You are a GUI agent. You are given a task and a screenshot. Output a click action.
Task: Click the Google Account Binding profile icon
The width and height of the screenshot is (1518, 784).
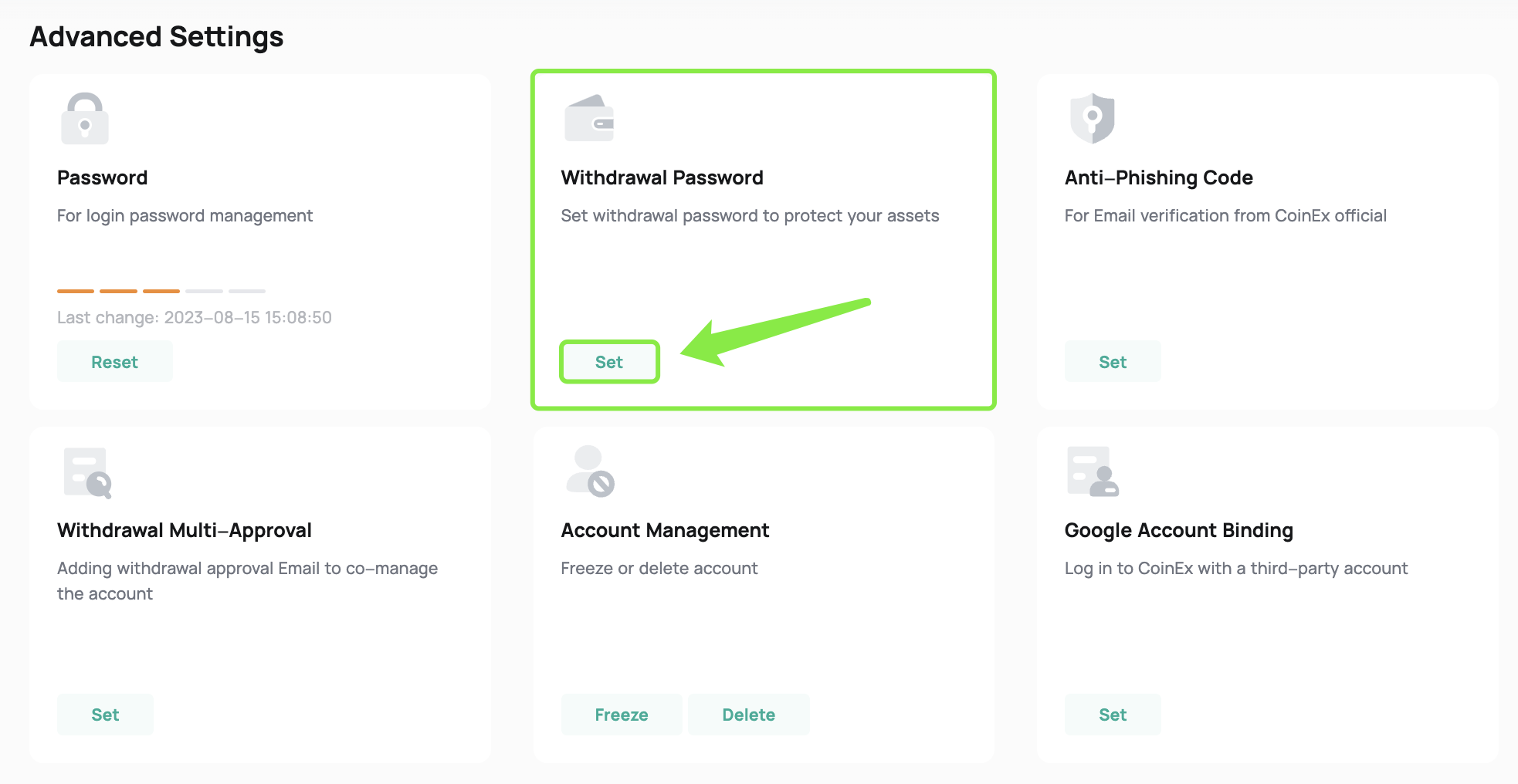[x=1092, y=471]
